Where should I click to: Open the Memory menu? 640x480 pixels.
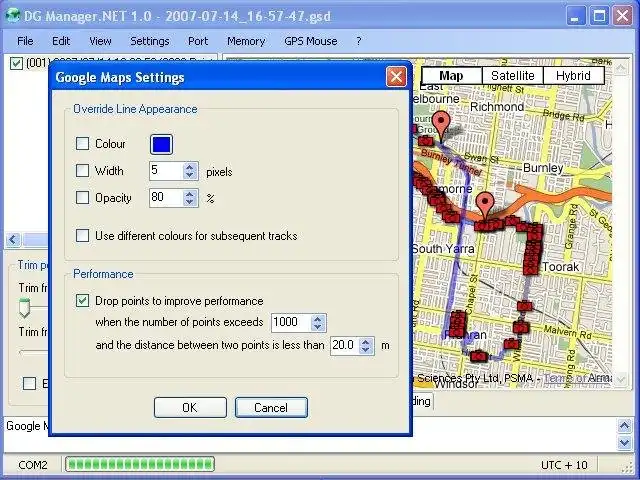pyautogui.click(x=246, y=41)
